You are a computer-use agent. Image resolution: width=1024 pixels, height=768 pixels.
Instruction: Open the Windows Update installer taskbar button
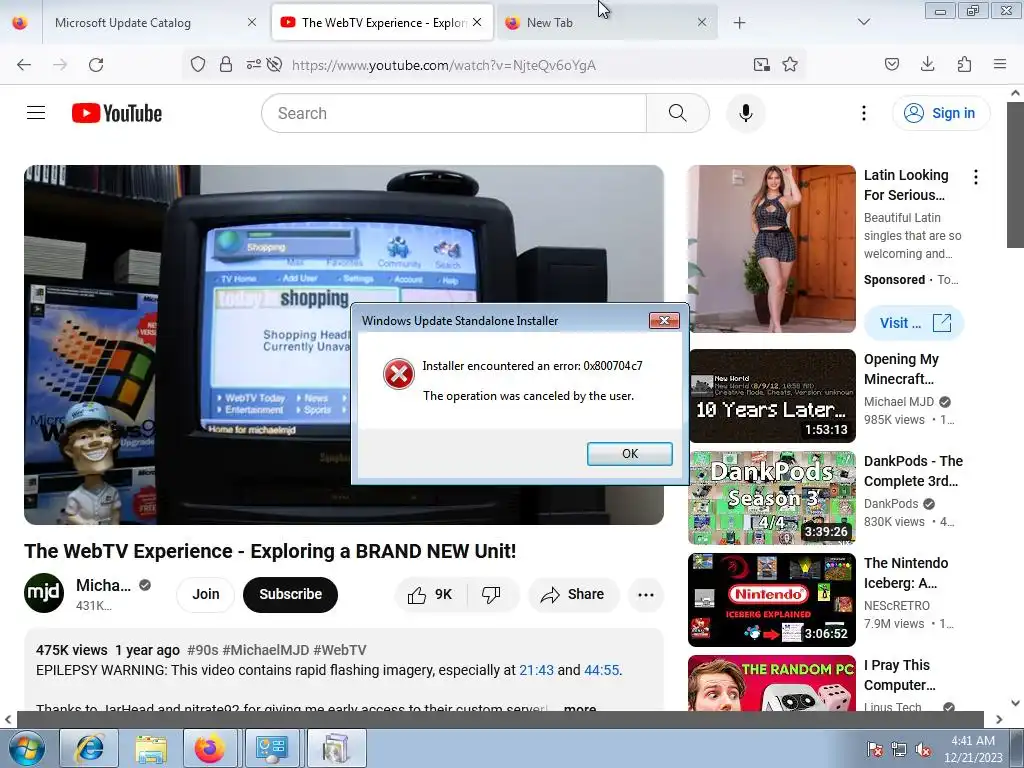click(x=336, y=748)
